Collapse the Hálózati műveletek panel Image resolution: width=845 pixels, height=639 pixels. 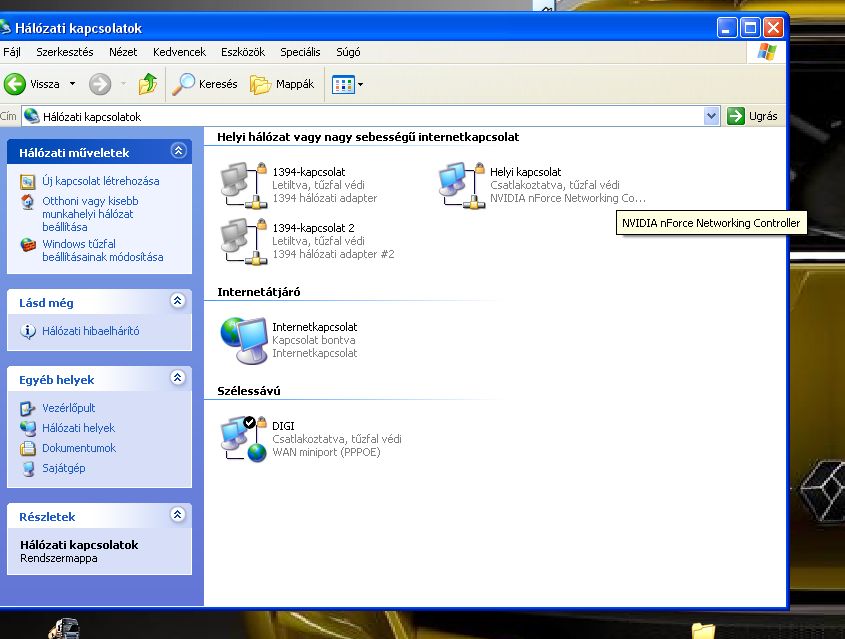pyautogui.click(x=178, y=151)
